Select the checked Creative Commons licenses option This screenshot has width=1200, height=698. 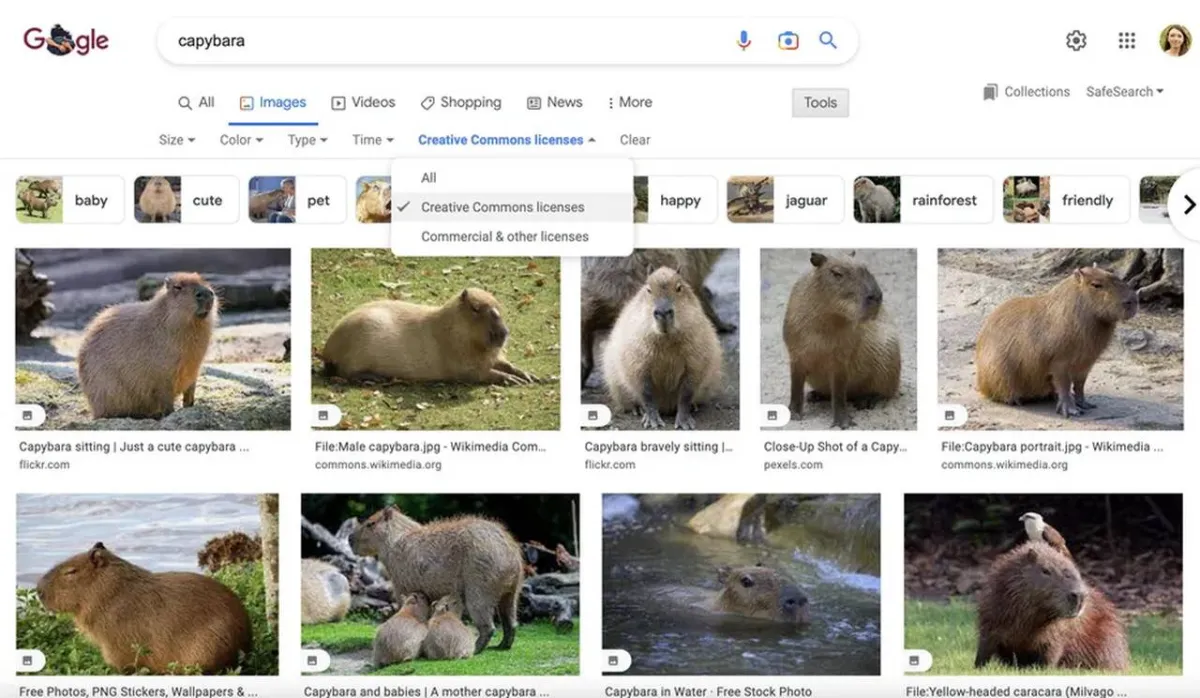502,207
